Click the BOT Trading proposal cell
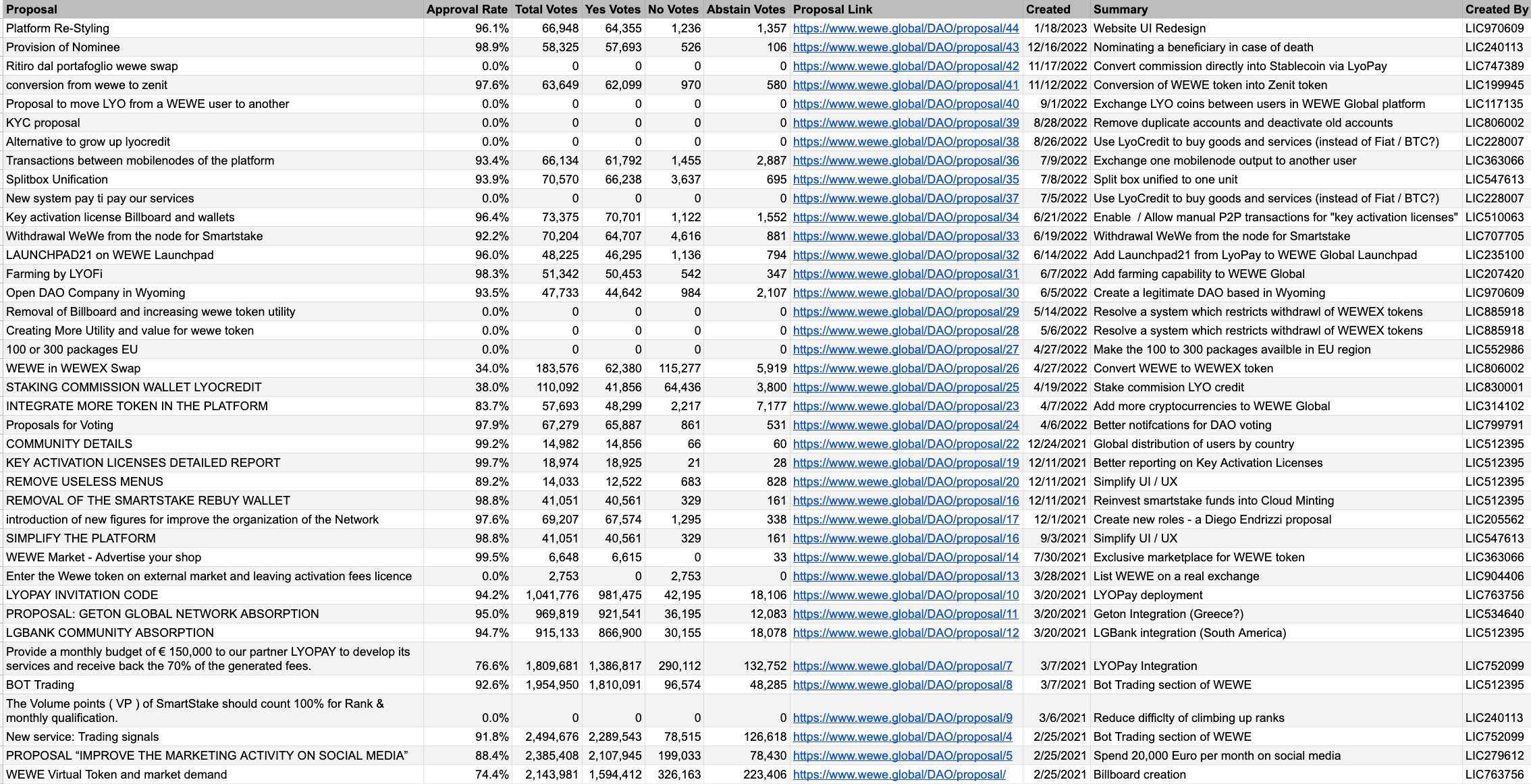The width and height of the screenshot is (1531, 784). point(41,685)
